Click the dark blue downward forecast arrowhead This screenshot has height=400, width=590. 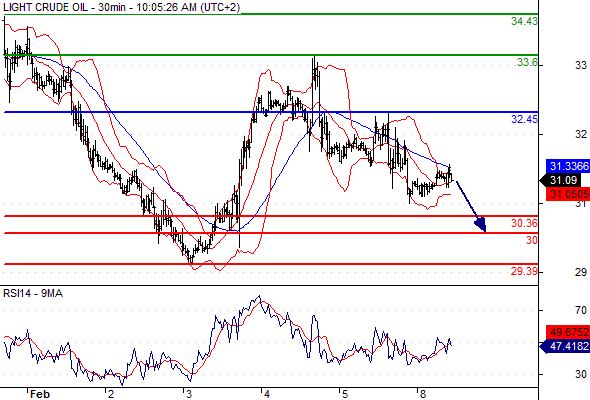pyautogui.click(x=481, y=225)
